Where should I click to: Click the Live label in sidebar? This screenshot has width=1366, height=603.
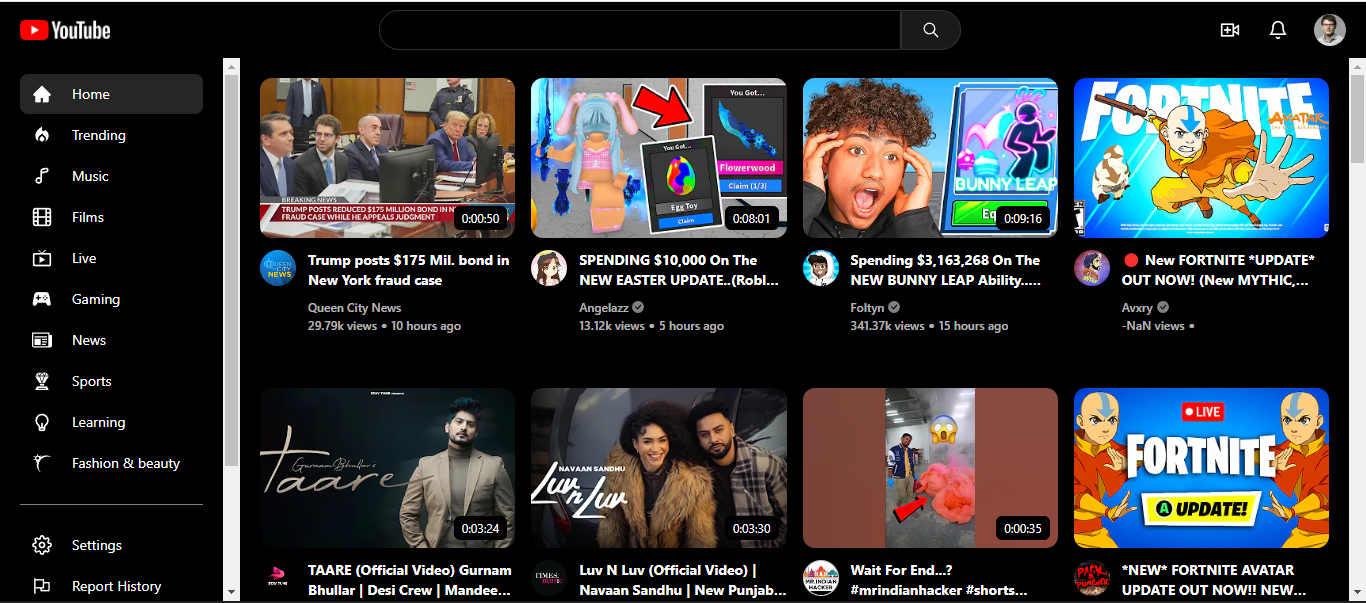point(84,258)
